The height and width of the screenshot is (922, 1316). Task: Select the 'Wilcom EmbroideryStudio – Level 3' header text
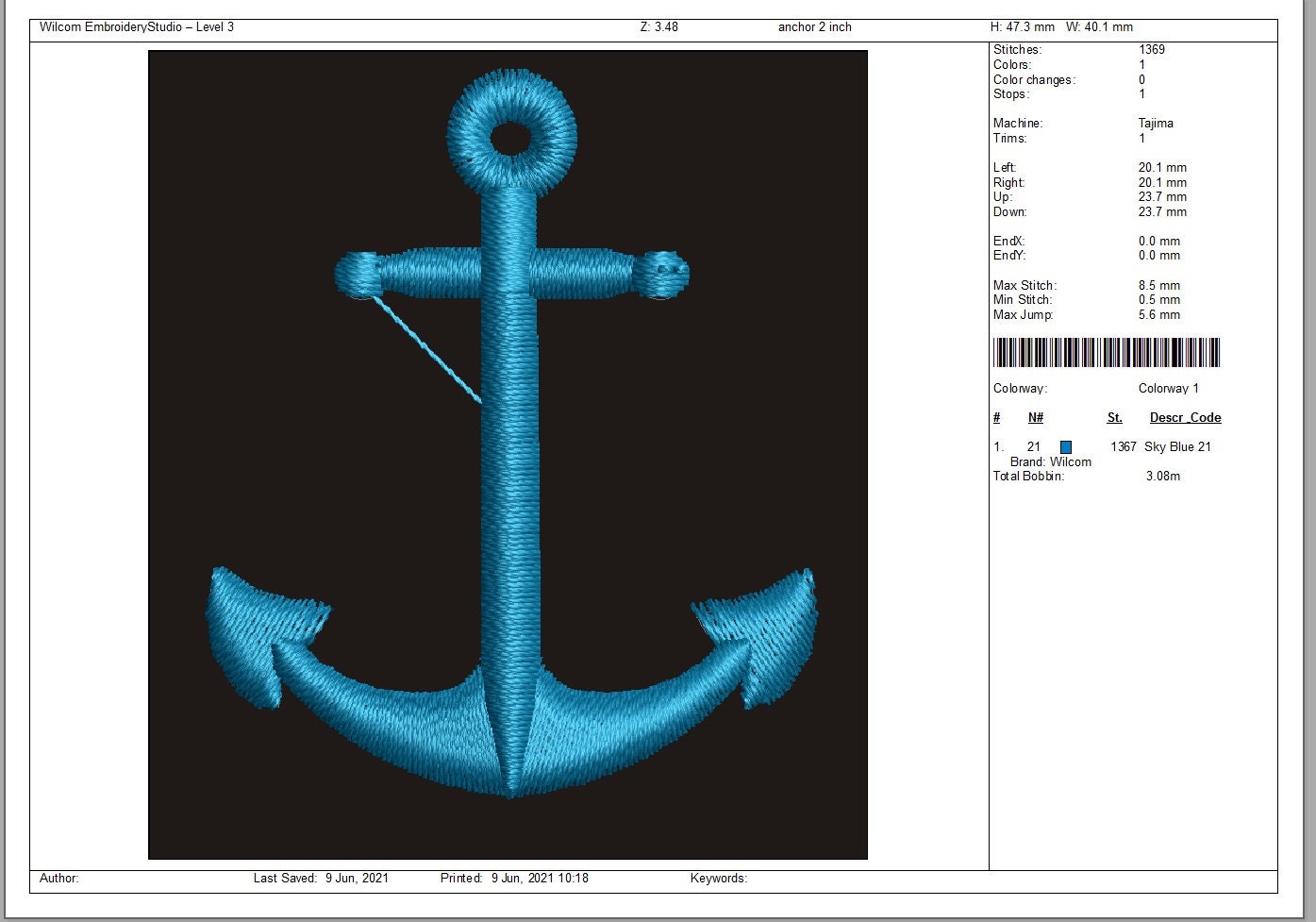(x=137, y=27)
